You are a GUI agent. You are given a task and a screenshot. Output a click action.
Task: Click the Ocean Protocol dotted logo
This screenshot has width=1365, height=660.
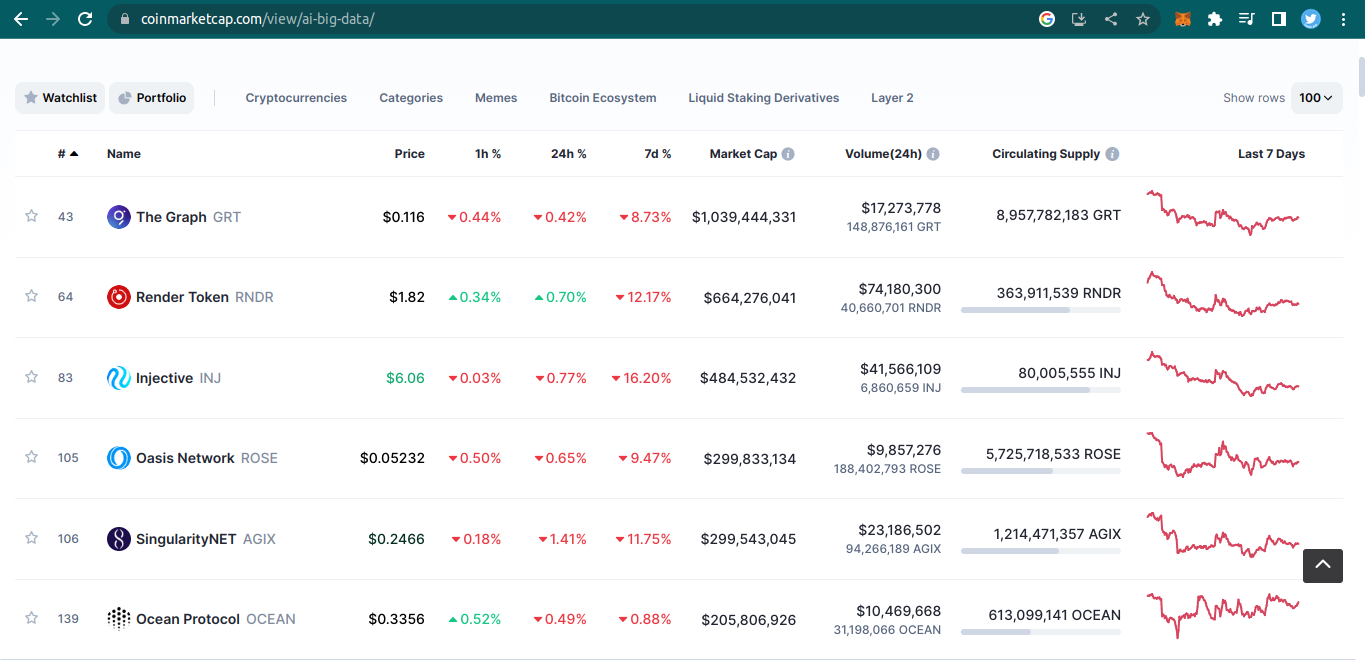click(x=119, y=619)
